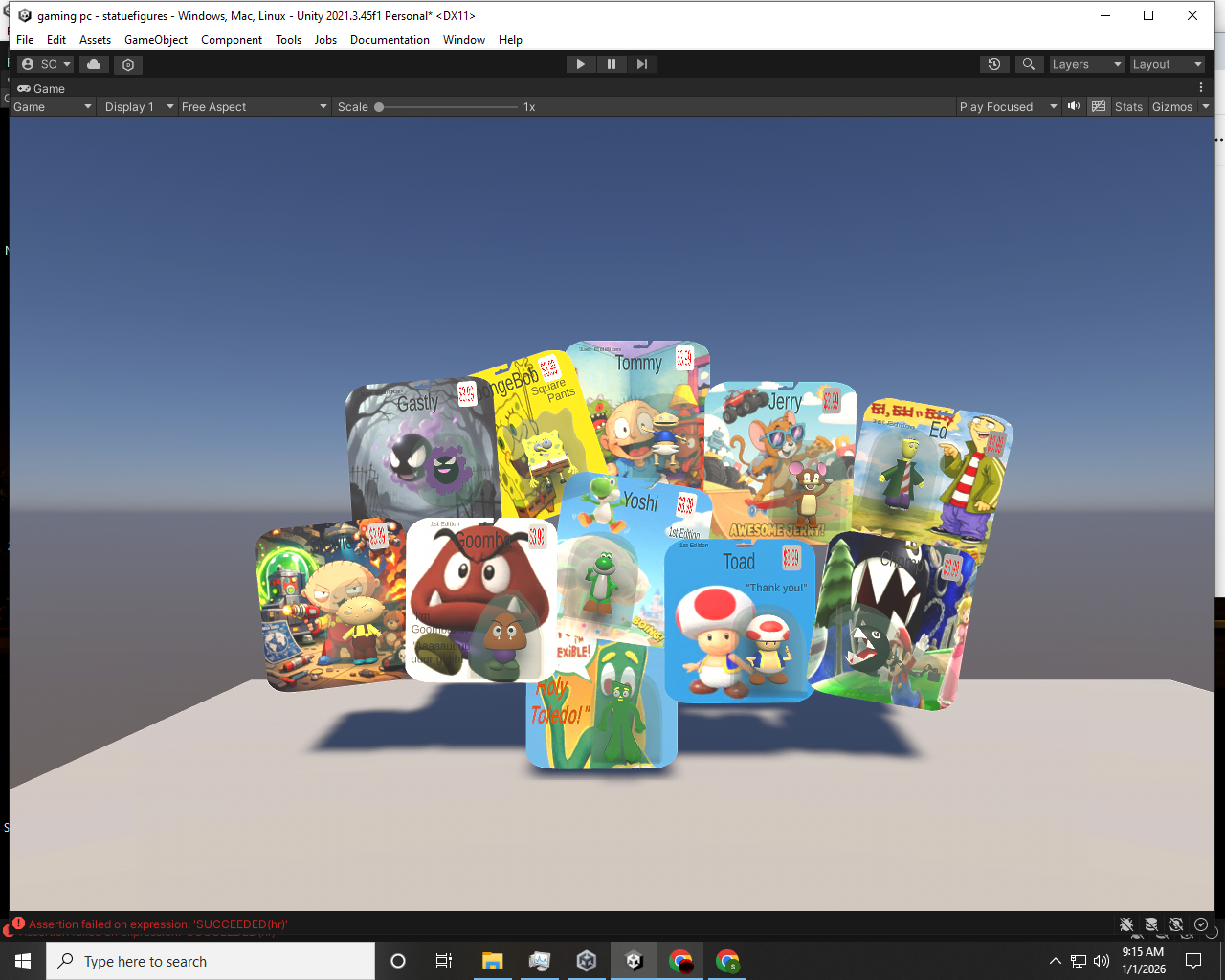Click the cache server status icon

point(1151,924)
